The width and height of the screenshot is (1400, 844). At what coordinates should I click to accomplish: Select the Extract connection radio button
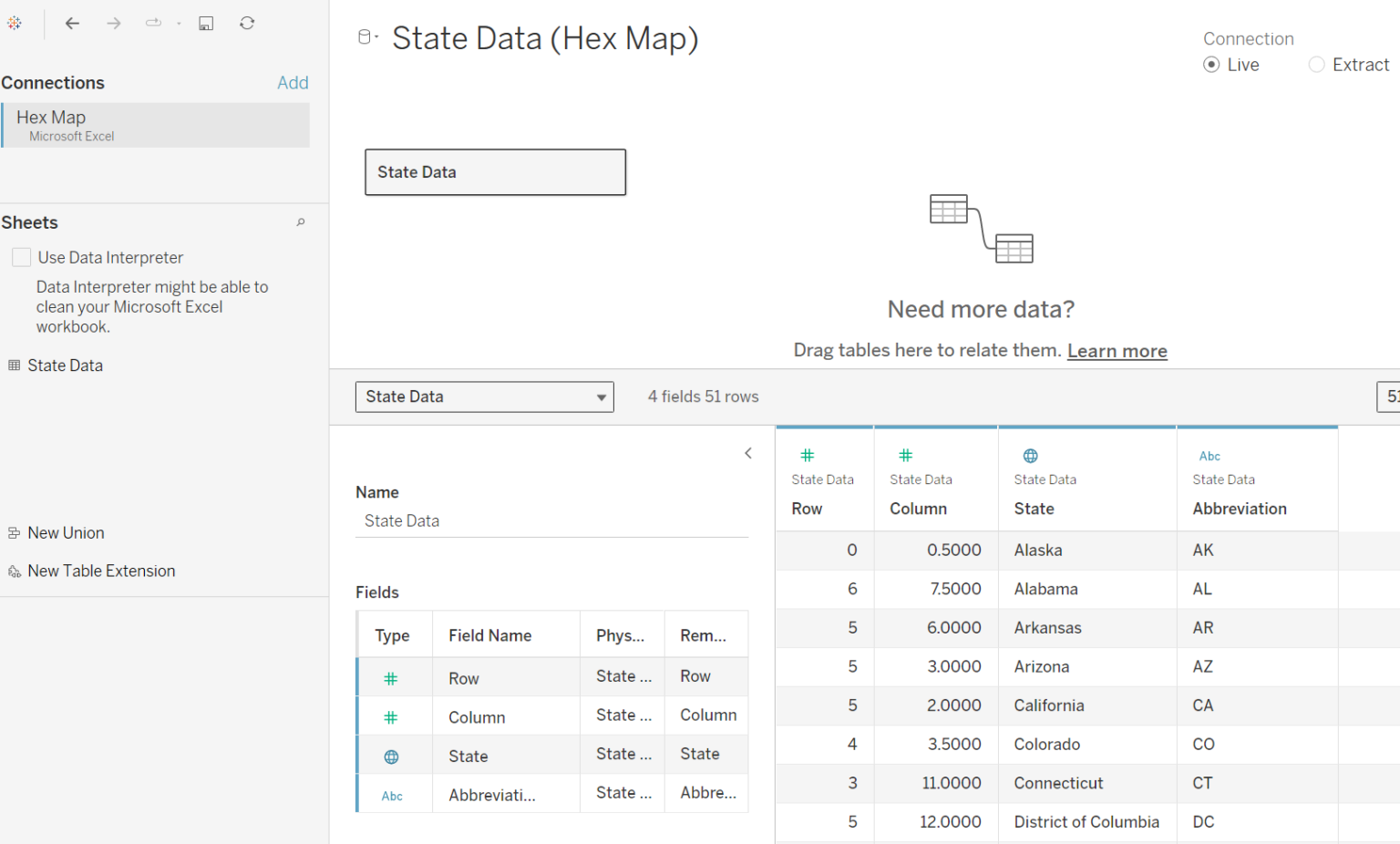[1316, 64]
